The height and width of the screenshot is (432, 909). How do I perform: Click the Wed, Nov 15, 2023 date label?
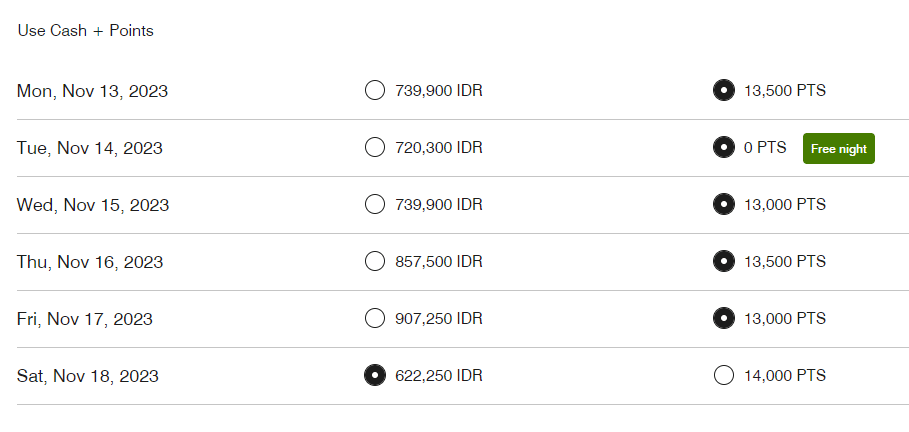93,205
